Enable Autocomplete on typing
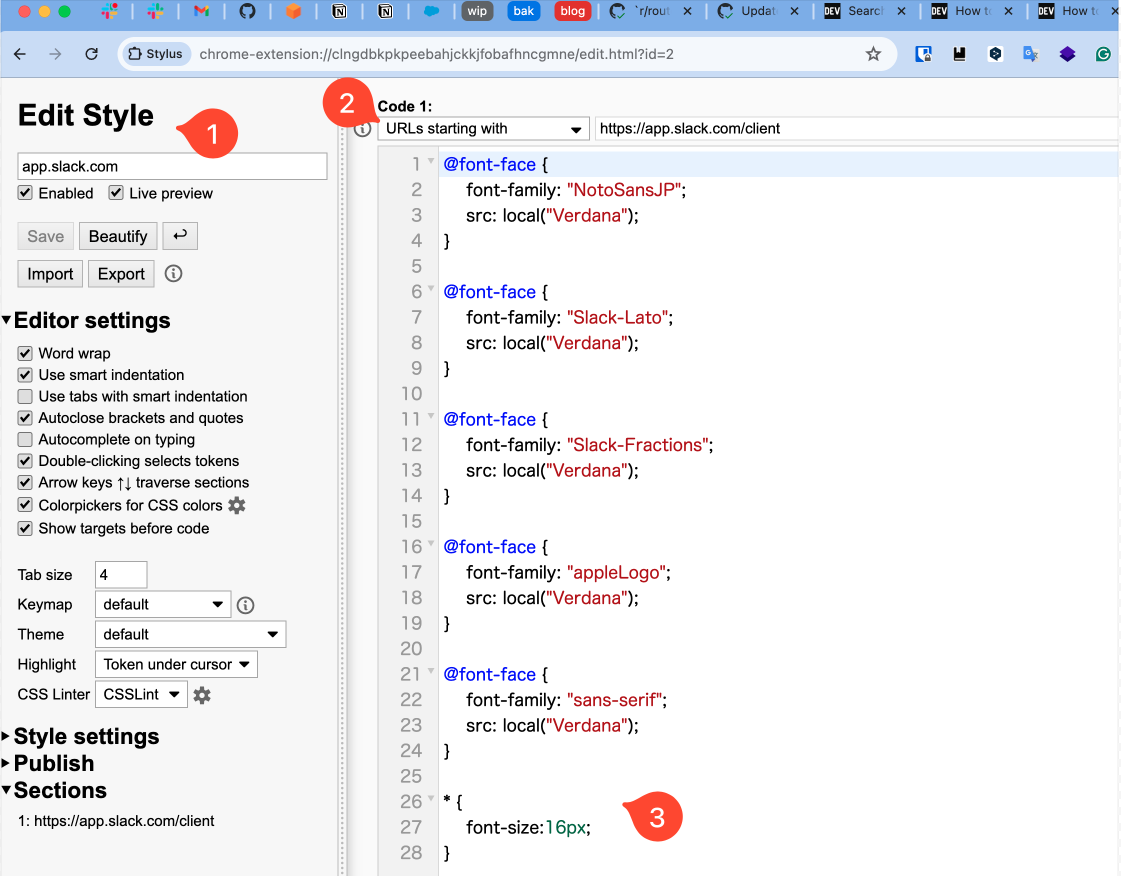 click(x=25, y=439)
